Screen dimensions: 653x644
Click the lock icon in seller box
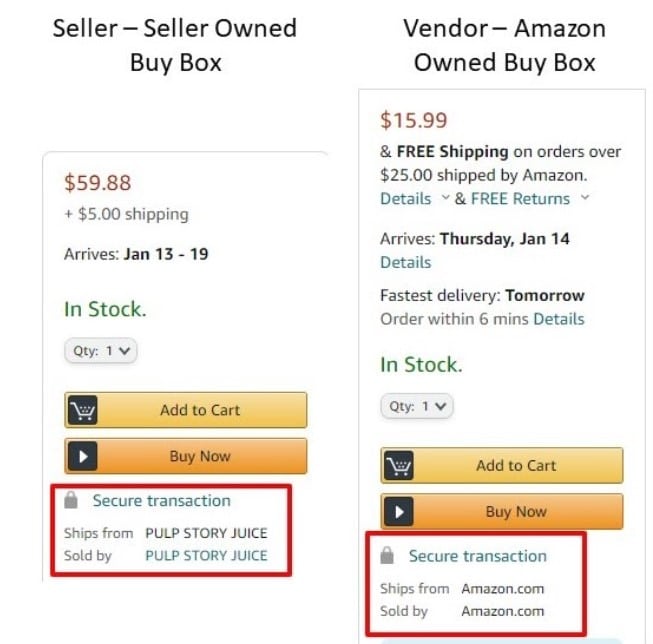71,500
